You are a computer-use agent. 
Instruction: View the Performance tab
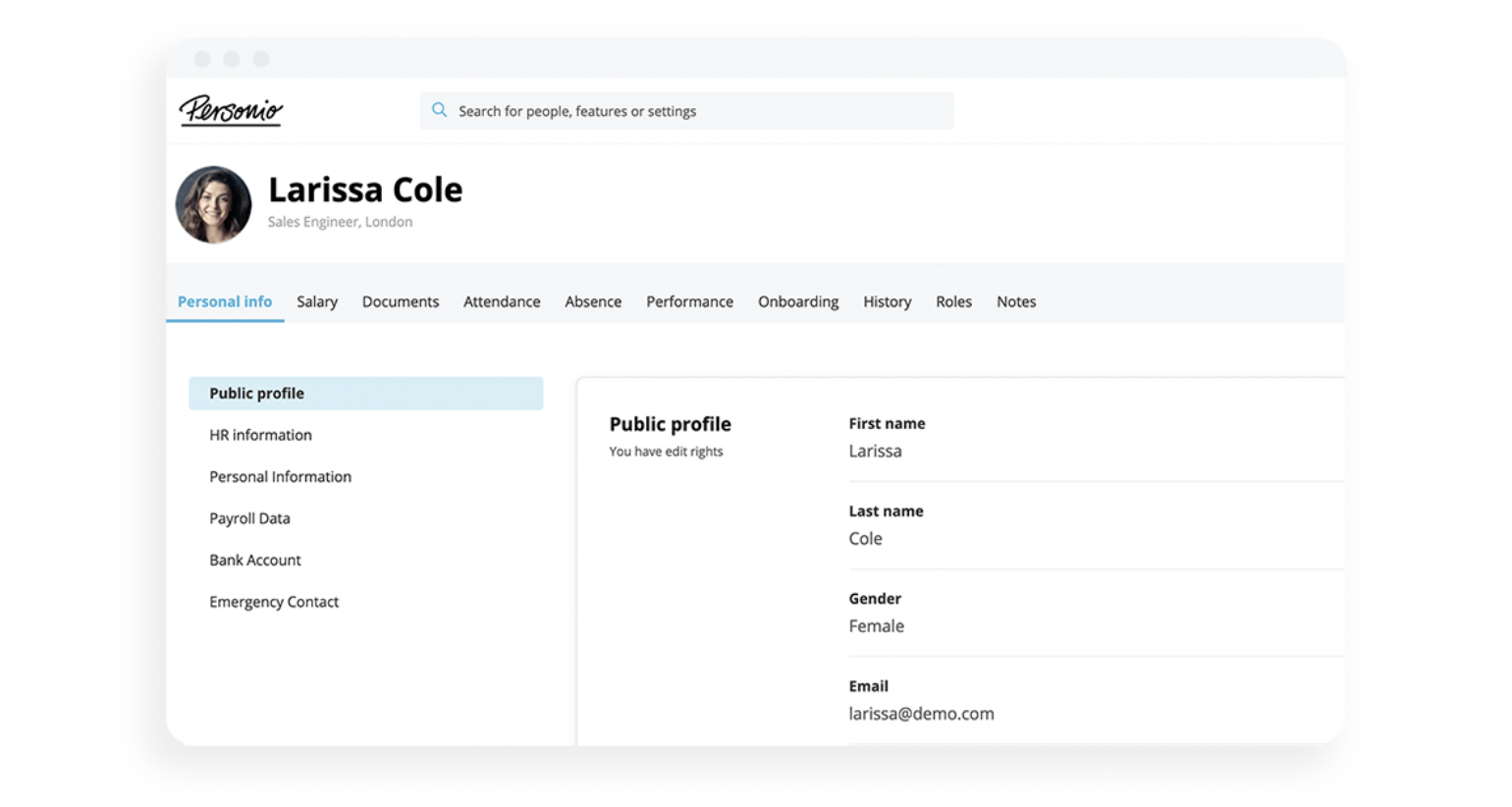[x=689, y=301]
